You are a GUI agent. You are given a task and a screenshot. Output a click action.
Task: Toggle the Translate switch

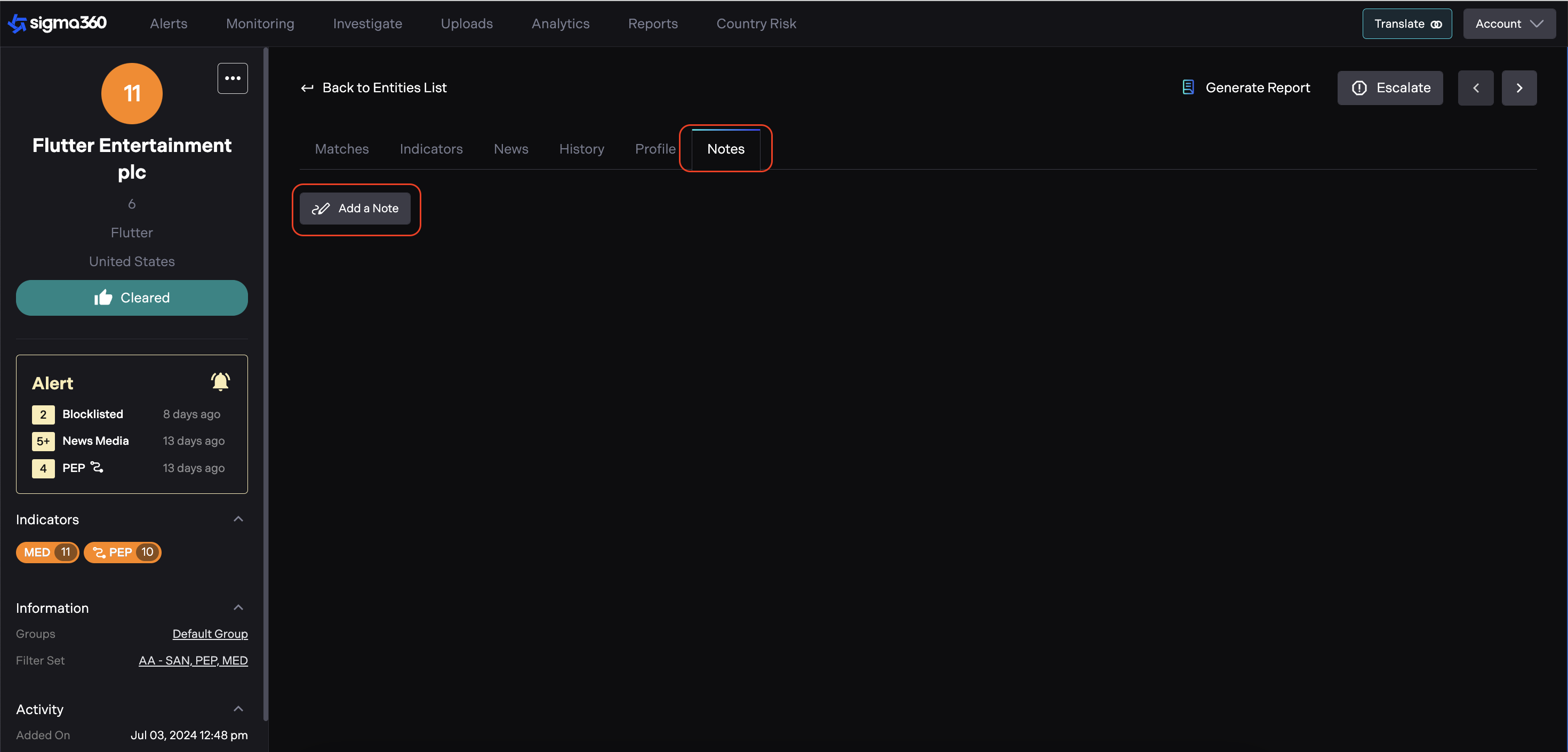tap(1436, 25)
